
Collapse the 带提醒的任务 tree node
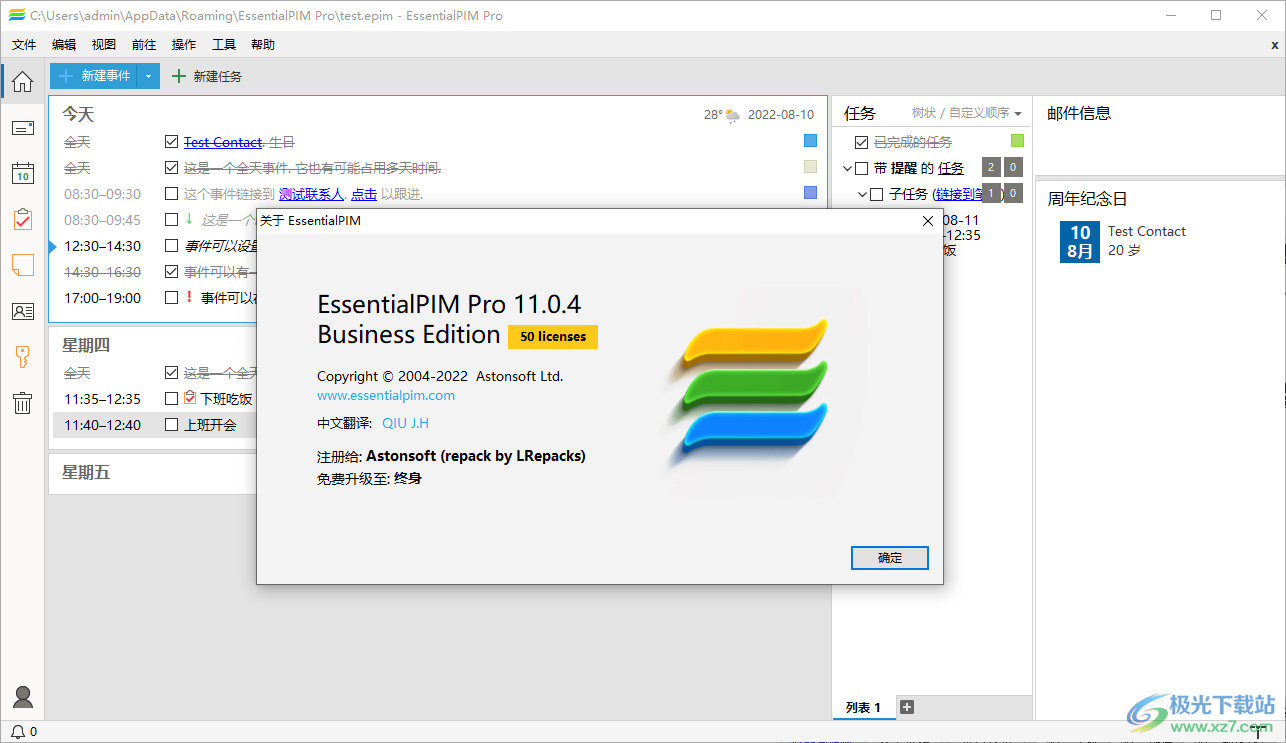847,168
